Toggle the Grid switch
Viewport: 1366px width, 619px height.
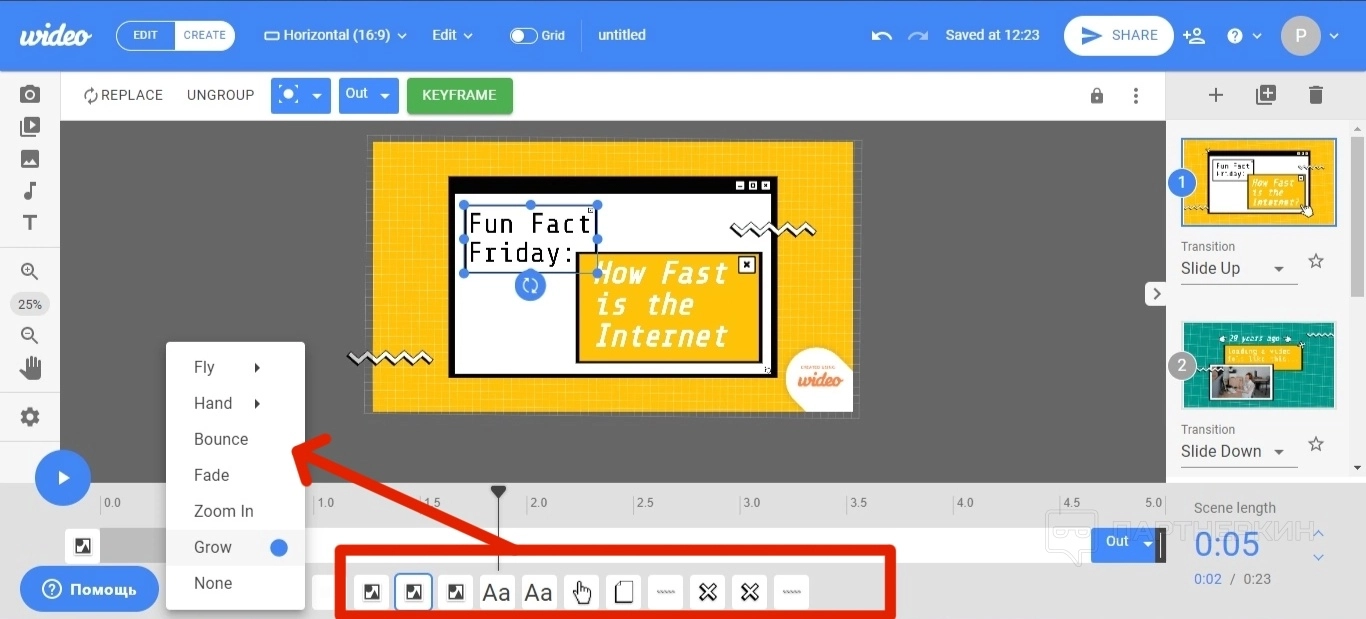click(x=524, y=36)
